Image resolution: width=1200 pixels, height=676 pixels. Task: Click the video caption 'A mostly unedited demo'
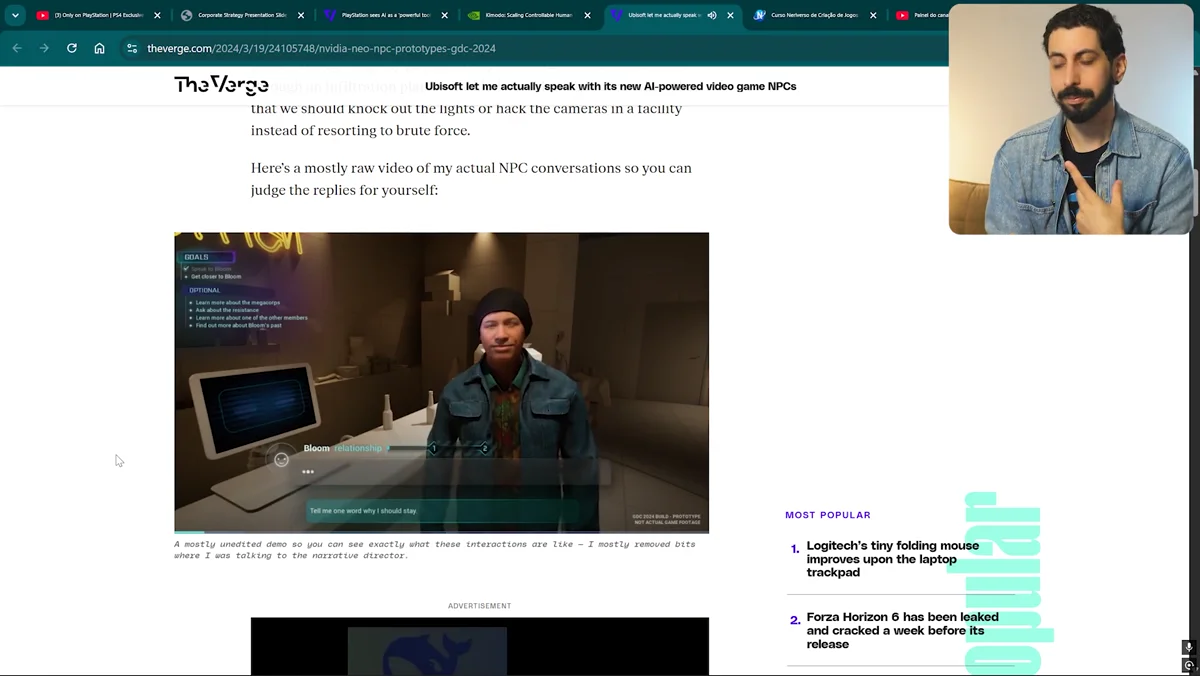(434, 549)
